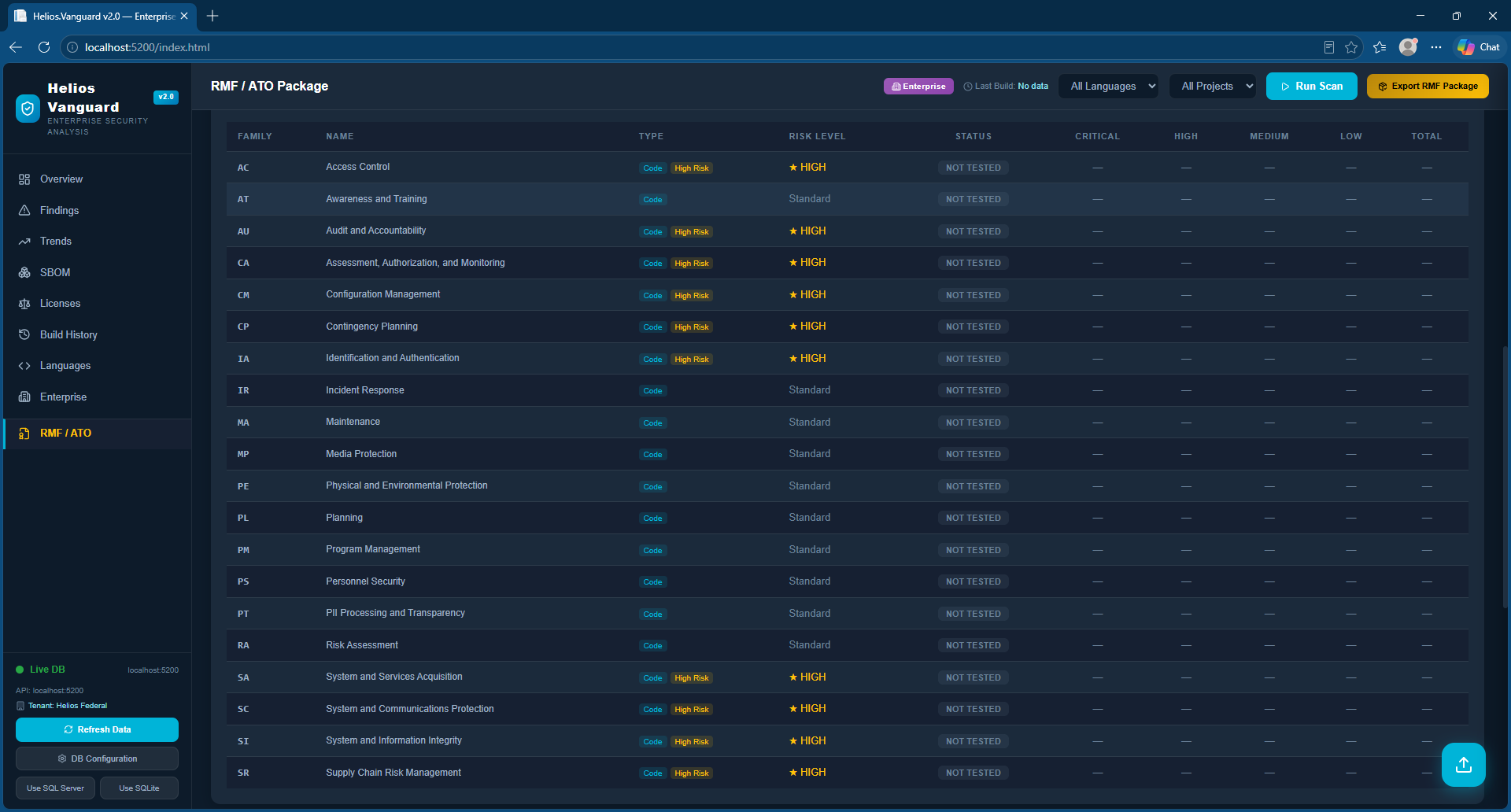
Task: Close the Helios Vanguard browser tab
Action: pos(184,16)
